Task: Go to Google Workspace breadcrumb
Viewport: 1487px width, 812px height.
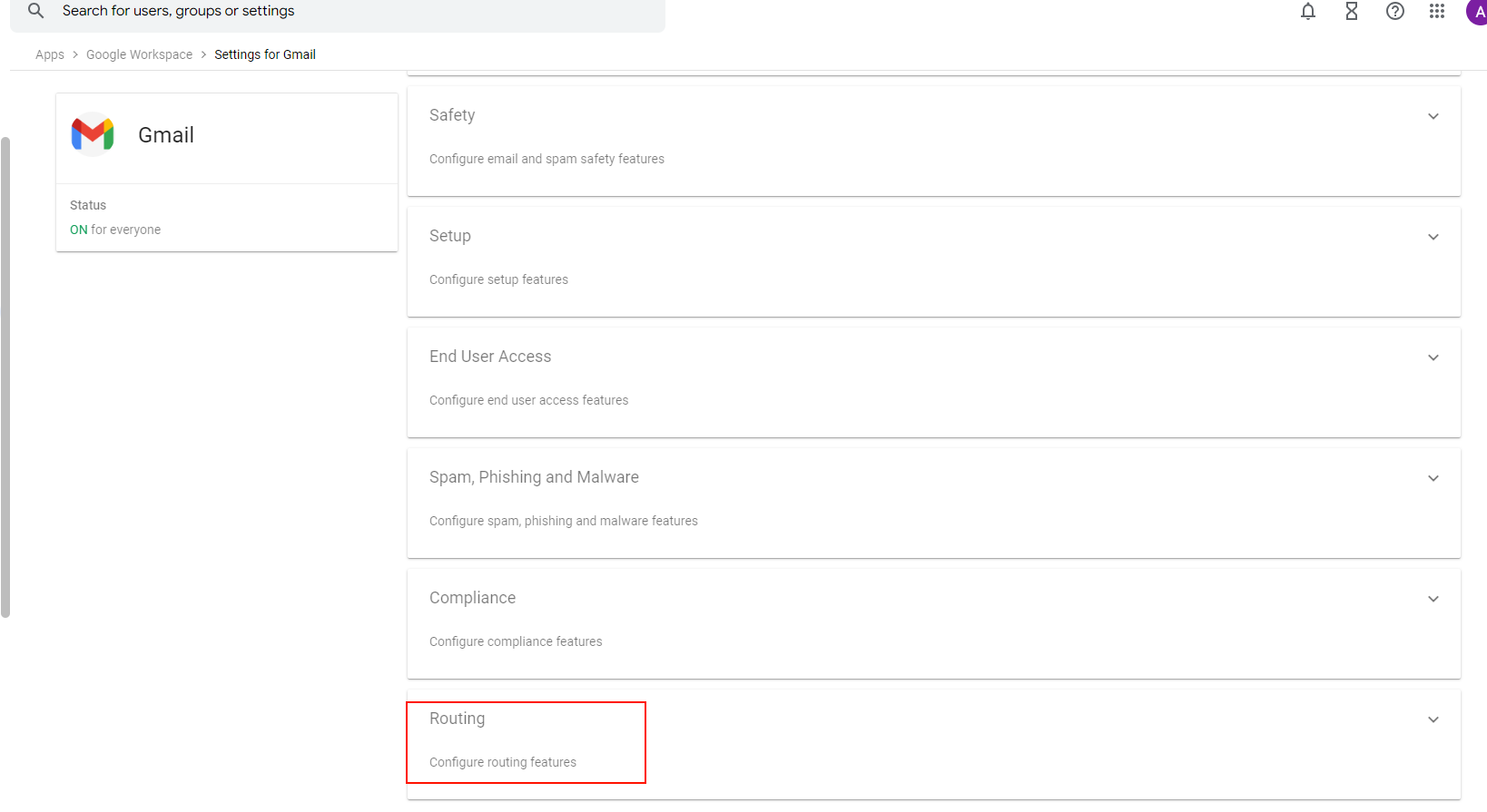Action: click(139, 54)
